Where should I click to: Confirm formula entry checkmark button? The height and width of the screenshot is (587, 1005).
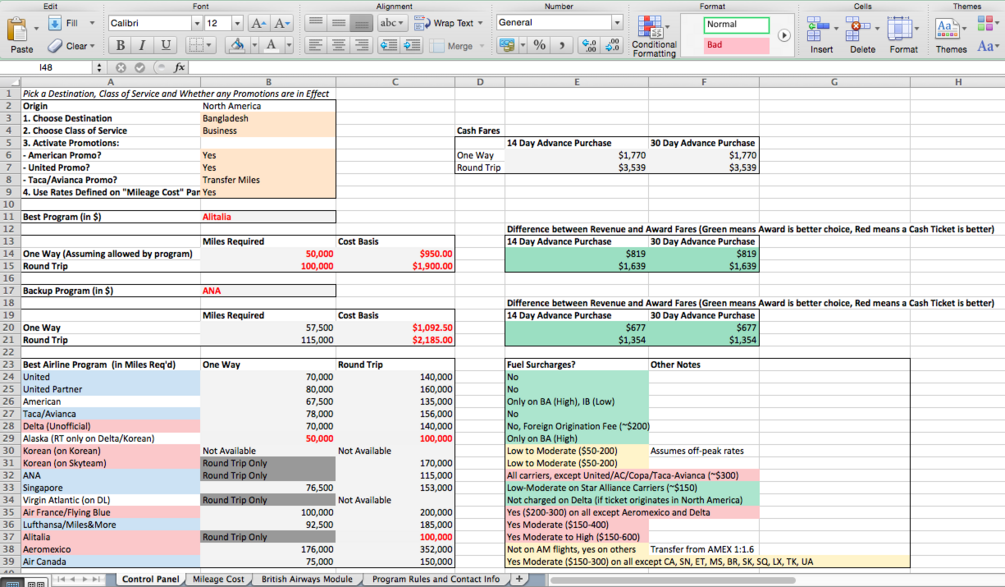(140, 67)
